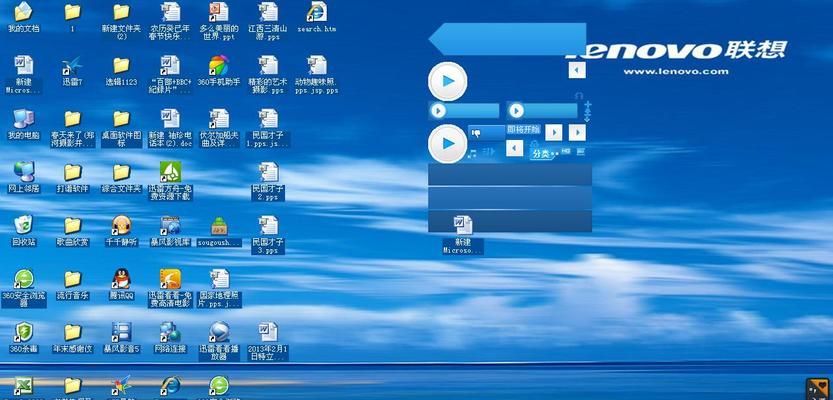Open the 网络连接 shortcut
Image resolution: width=833 pixels, height=400 pixels.
170,332
